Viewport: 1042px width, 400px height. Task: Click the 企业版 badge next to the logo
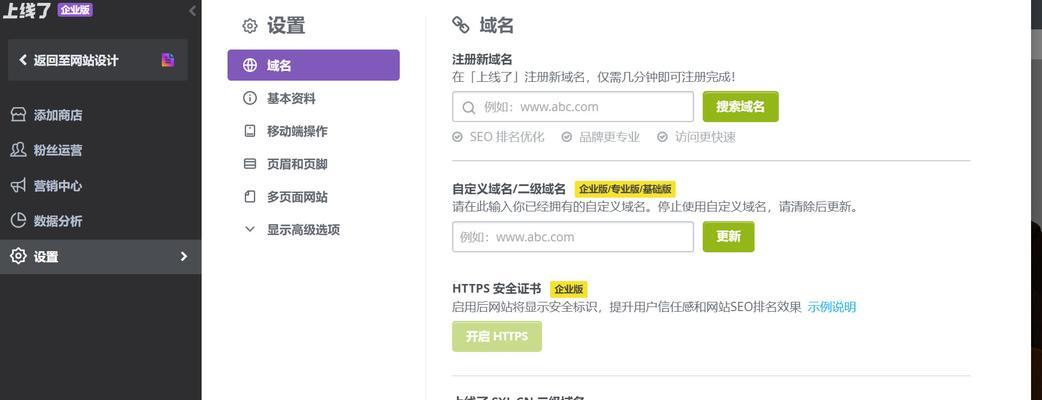[x=75, y=9]
